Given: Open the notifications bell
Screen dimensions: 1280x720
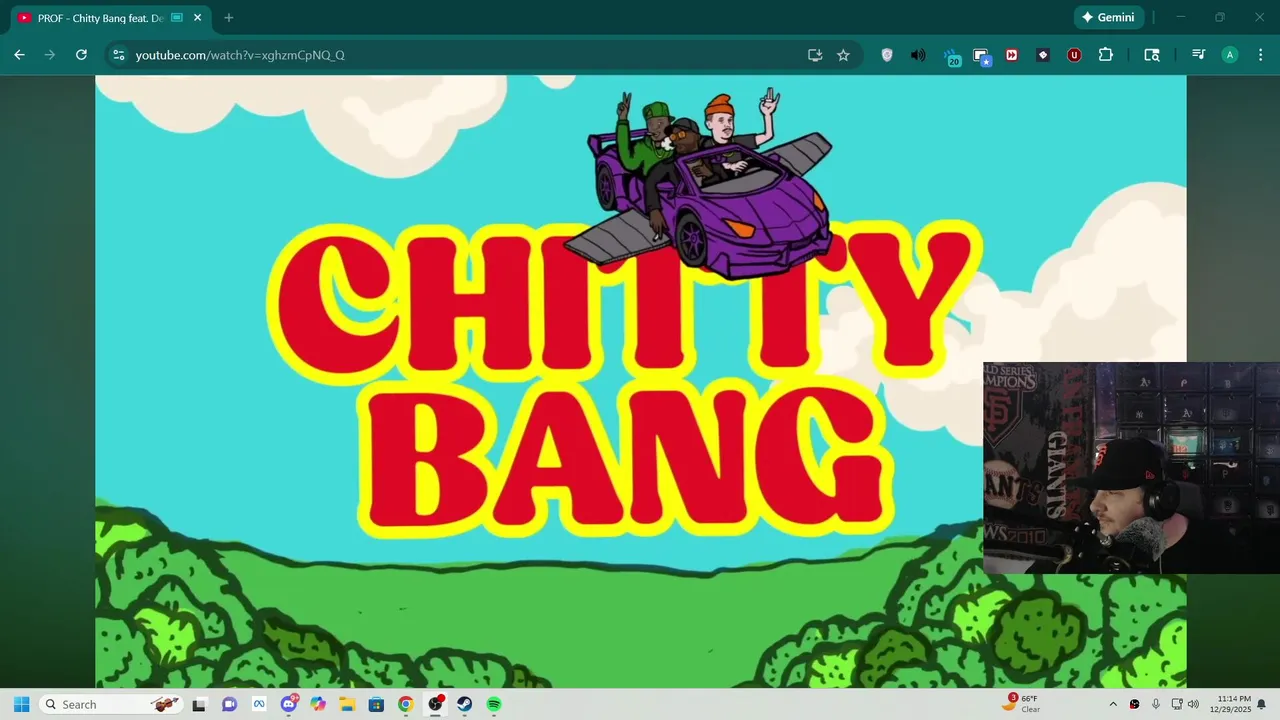Looking at the screenshot, I should [x=1262, y=704].
